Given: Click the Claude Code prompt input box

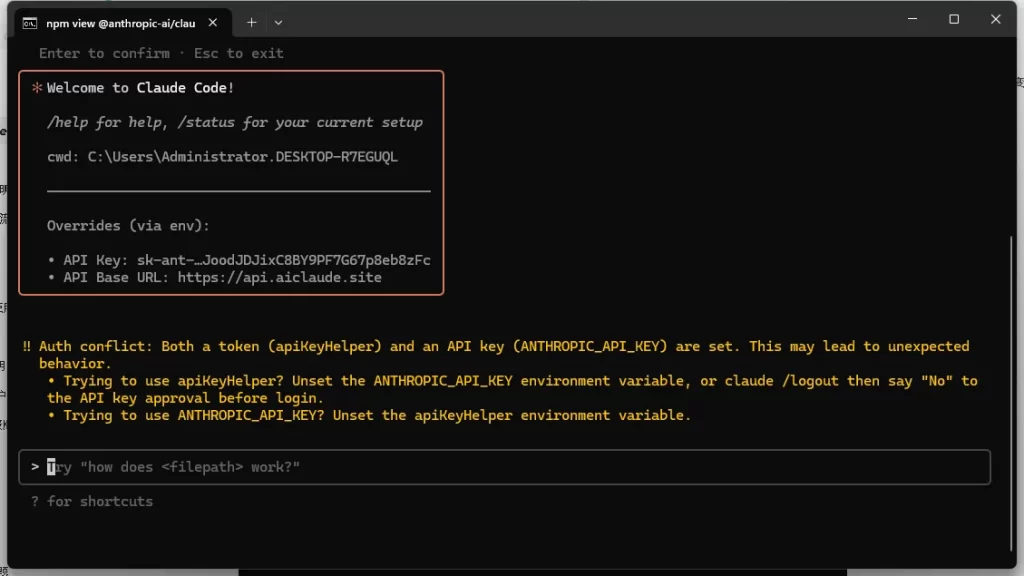Looking at the screenshot, I should tap(504, 467).
